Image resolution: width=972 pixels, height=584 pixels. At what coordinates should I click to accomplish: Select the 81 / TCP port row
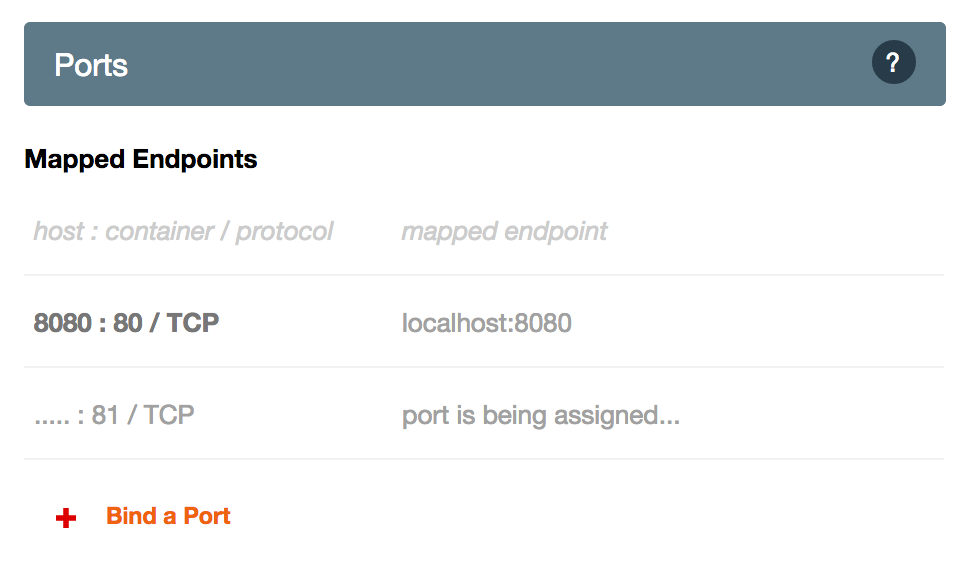(484, 414)
